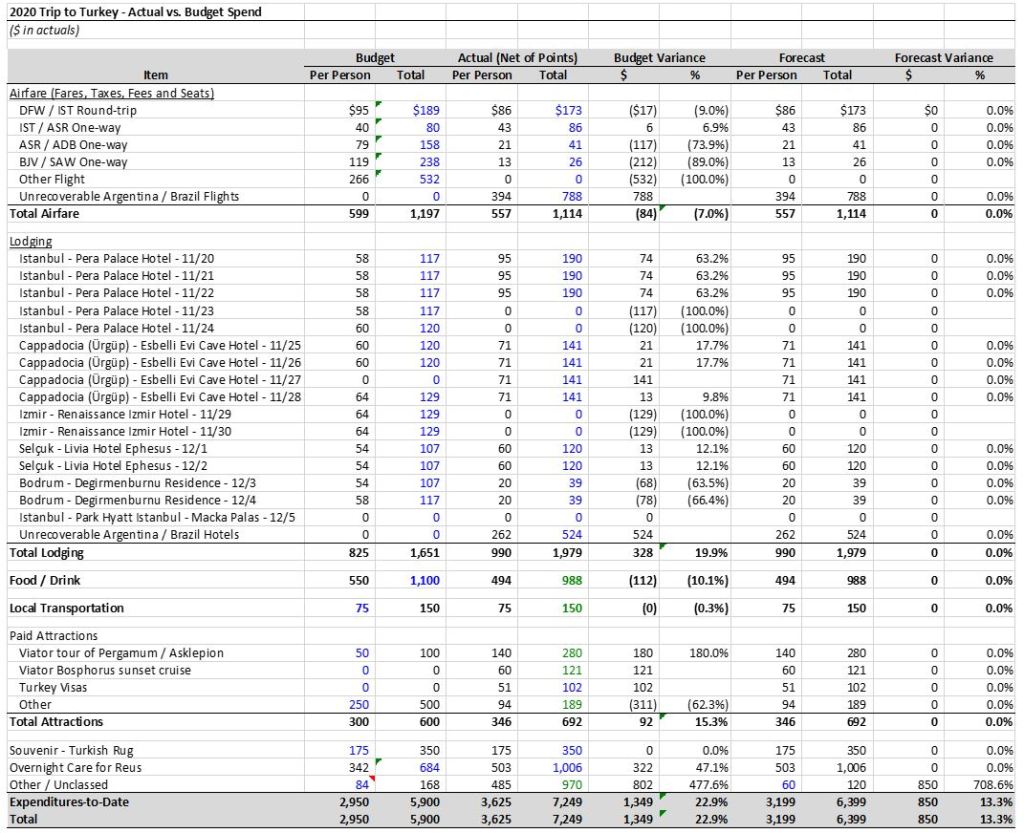1024x833 pixels.
Task: Select the "Expenditures-to-Date" row label
Action: 70,802
